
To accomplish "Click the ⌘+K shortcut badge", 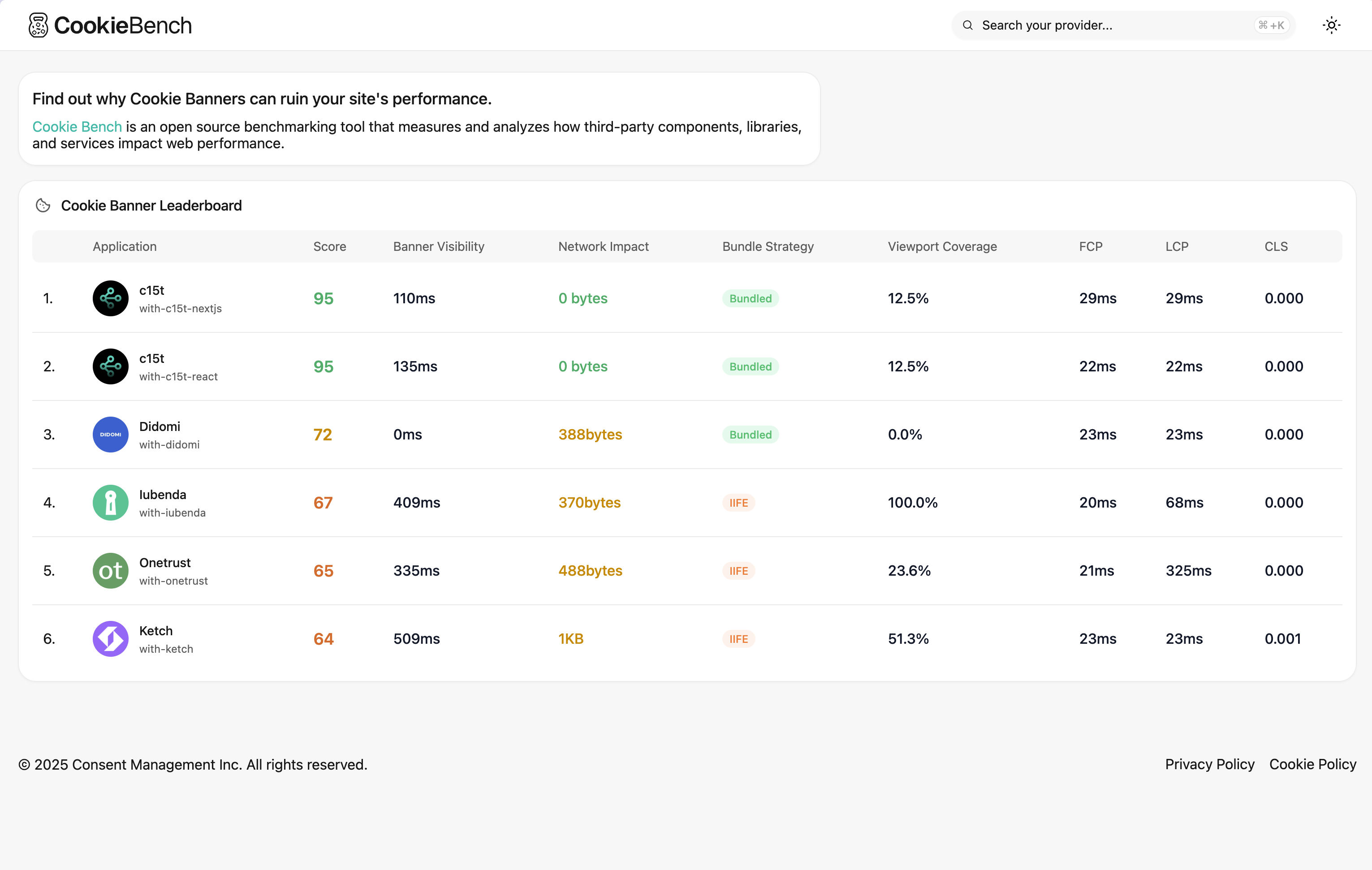I will click(1271, 25).
